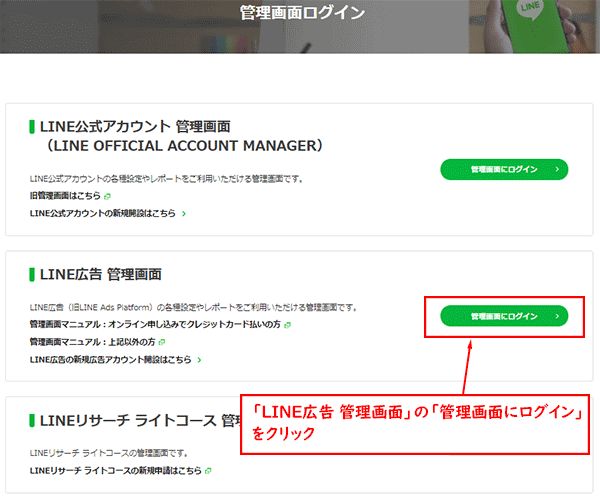Open LINE広告の新規広告アカウント開設はこちら link
600x500 pixels.
pyautogui.click(x=111, y=359)
